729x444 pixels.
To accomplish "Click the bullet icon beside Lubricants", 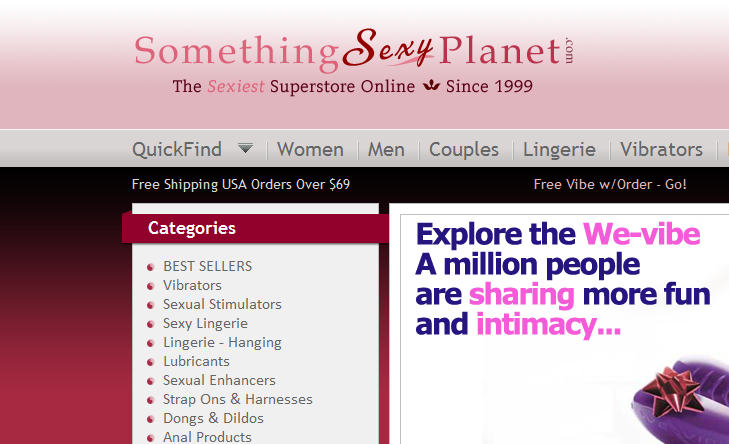I will [x=150, y=362].
